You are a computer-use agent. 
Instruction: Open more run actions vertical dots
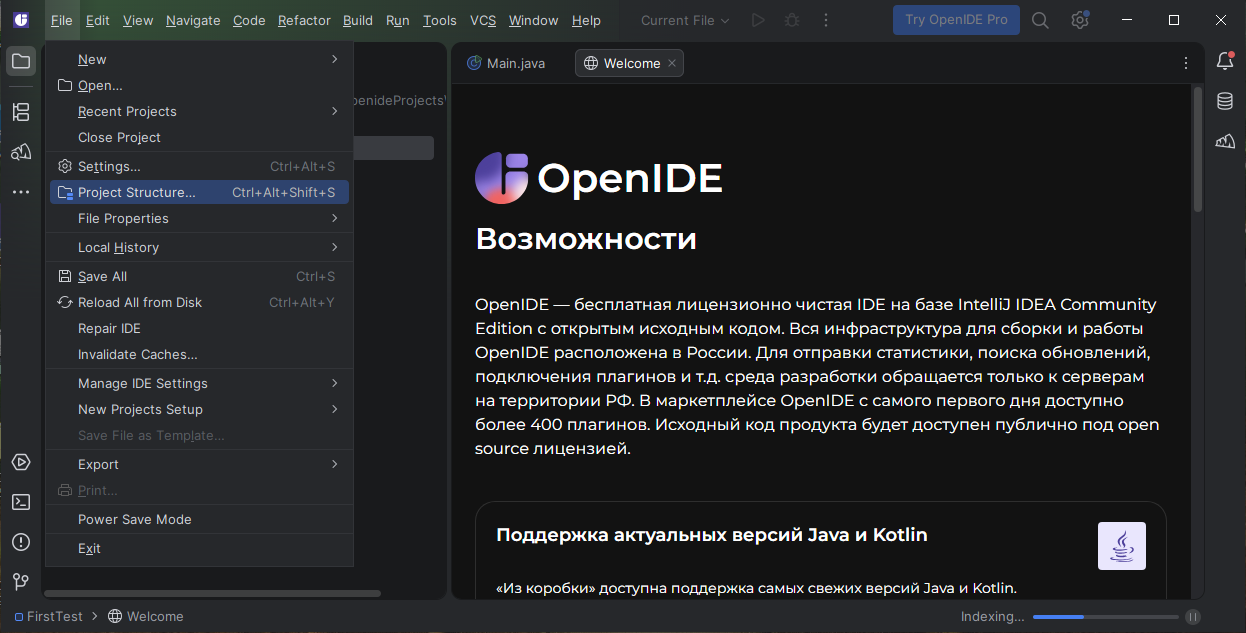(825, 20)
